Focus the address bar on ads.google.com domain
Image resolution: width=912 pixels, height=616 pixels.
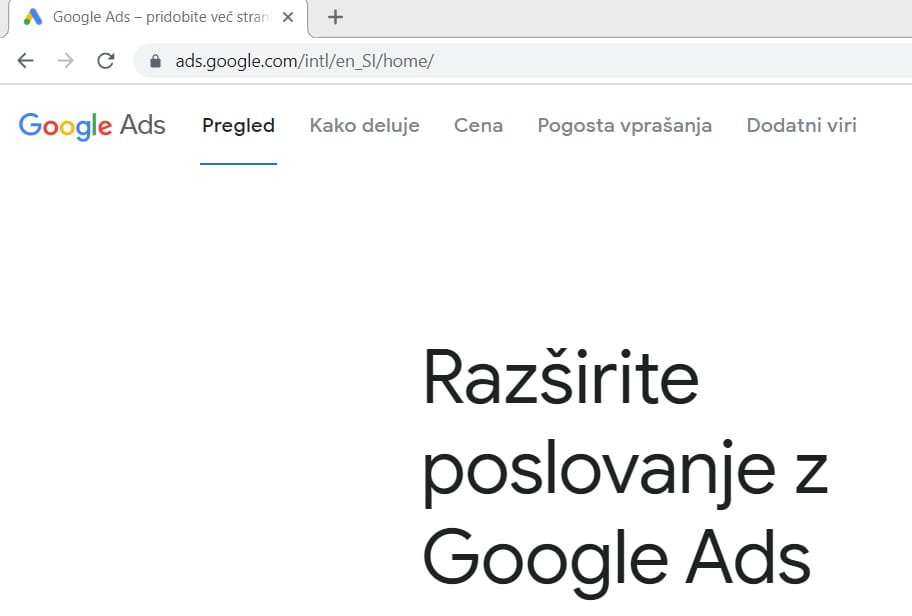(234, 61)
